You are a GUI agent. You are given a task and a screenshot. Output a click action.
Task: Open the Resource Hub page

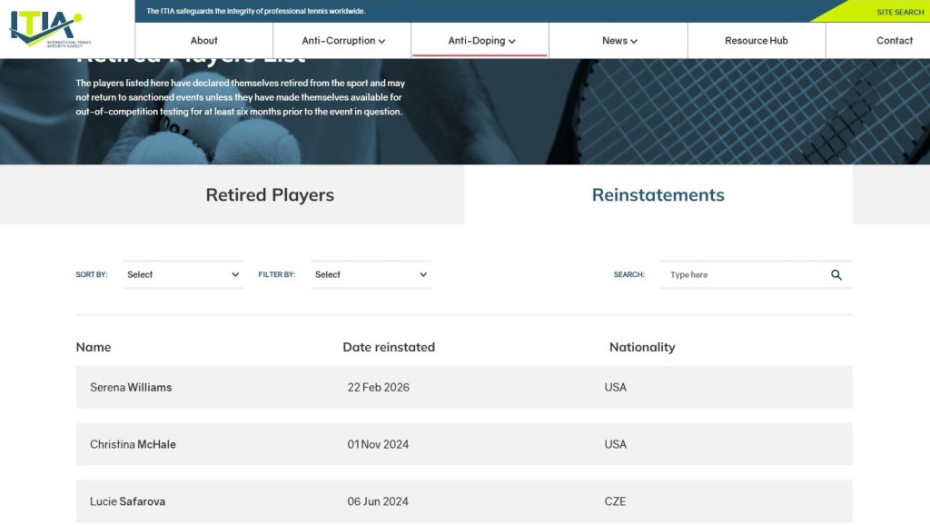click(756, 41)
